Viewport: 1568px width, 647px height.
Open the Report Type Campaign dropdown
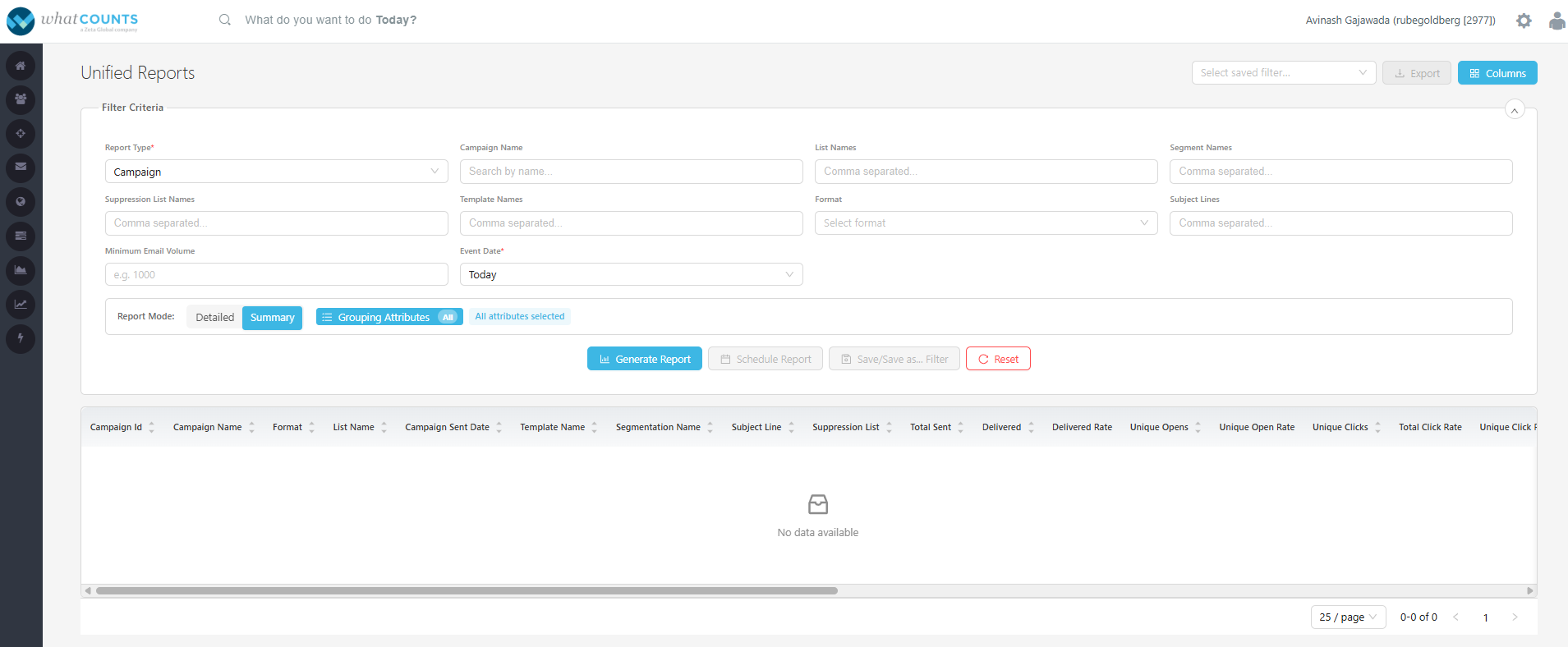point(276,172)
